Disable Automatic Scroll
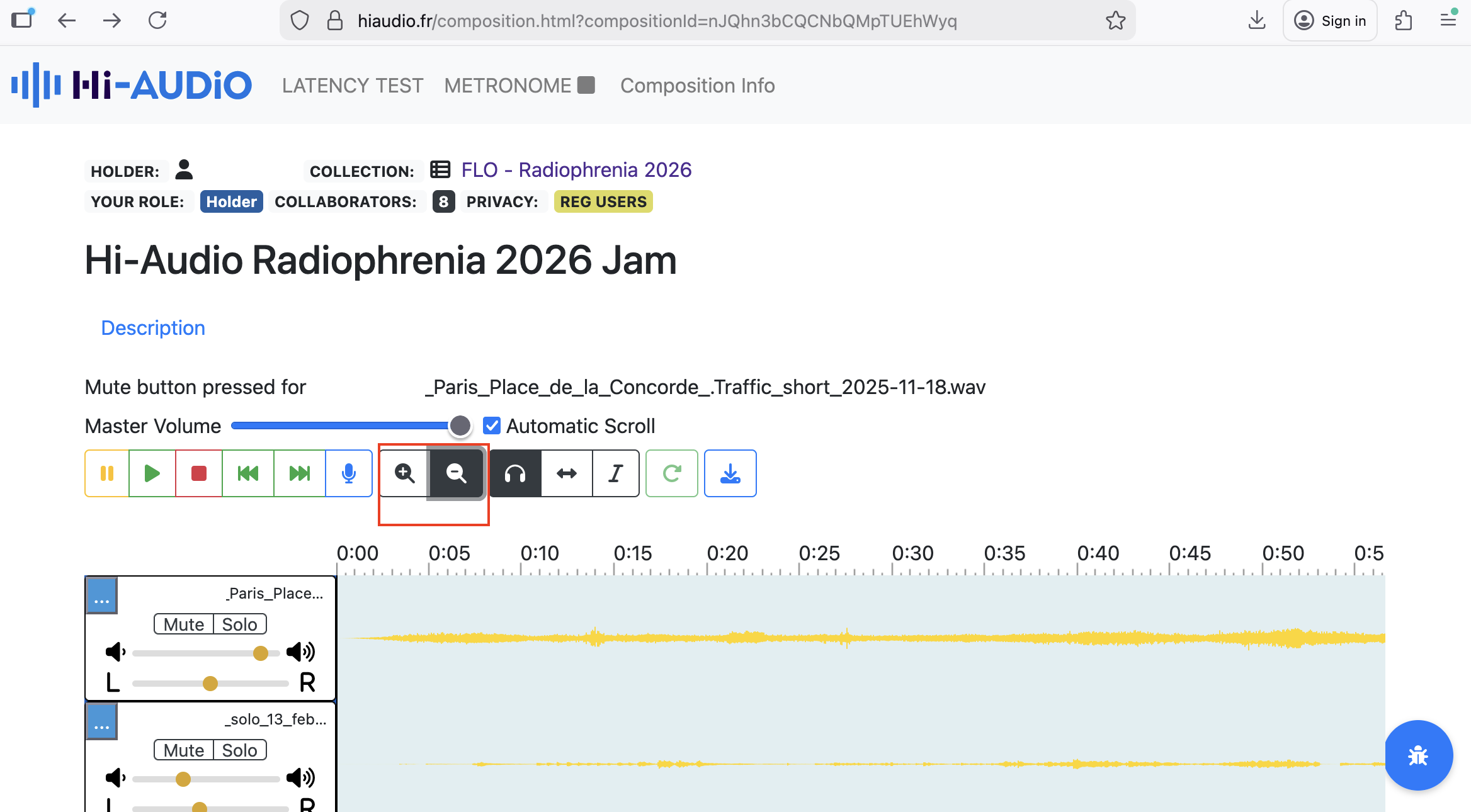The image size is (1471, 812). click(x=492, y=426)
